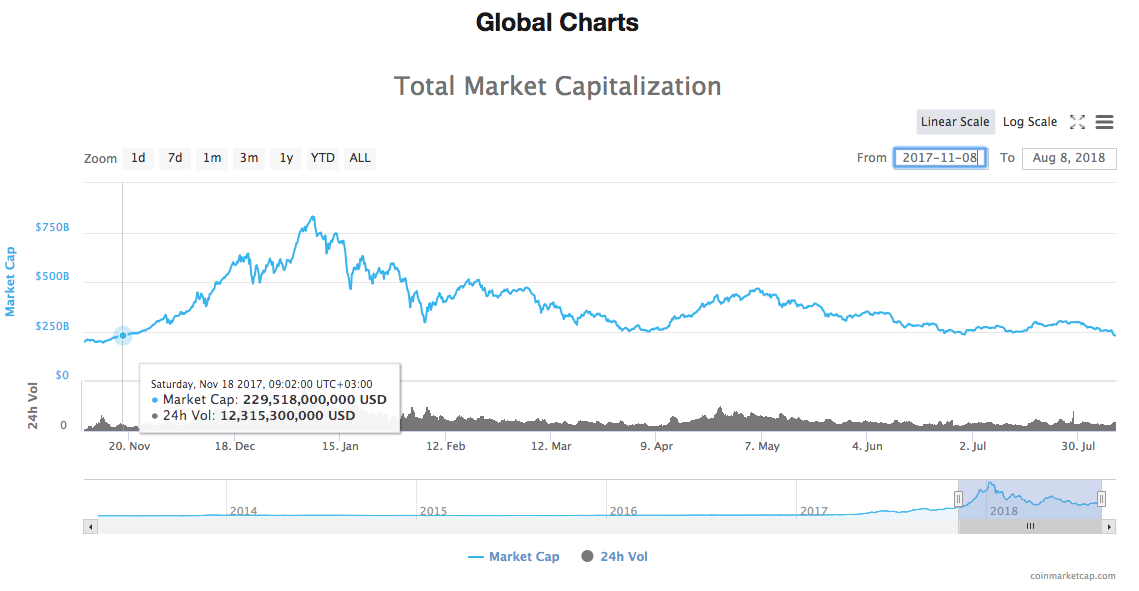Image resolution: width=1139 pixels, height=591 pixels.
Task: Select the 7d zoom range
Action: pos(174,157)
